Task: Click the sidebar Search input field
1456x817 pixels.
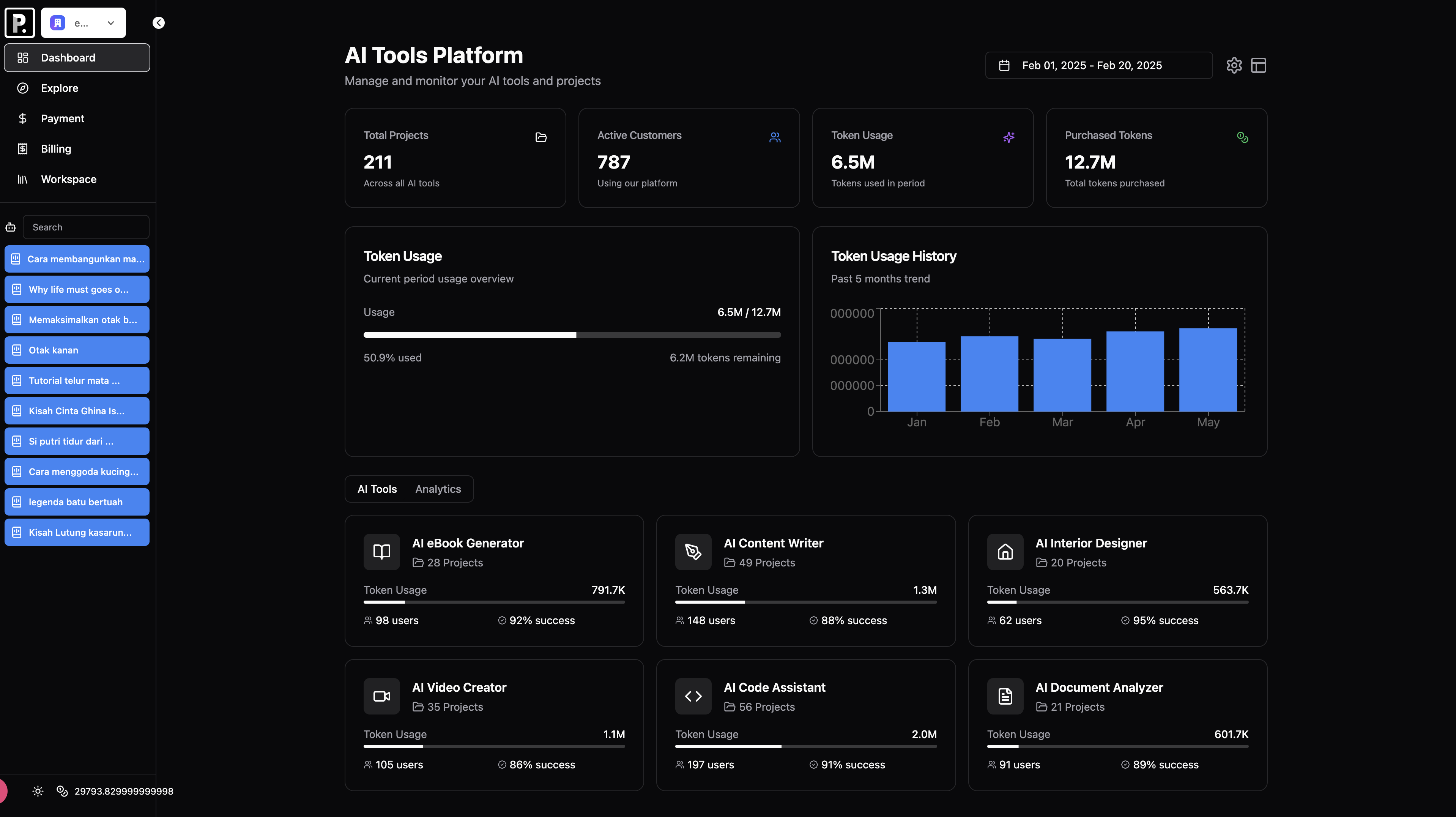Action: coord(86,227)
